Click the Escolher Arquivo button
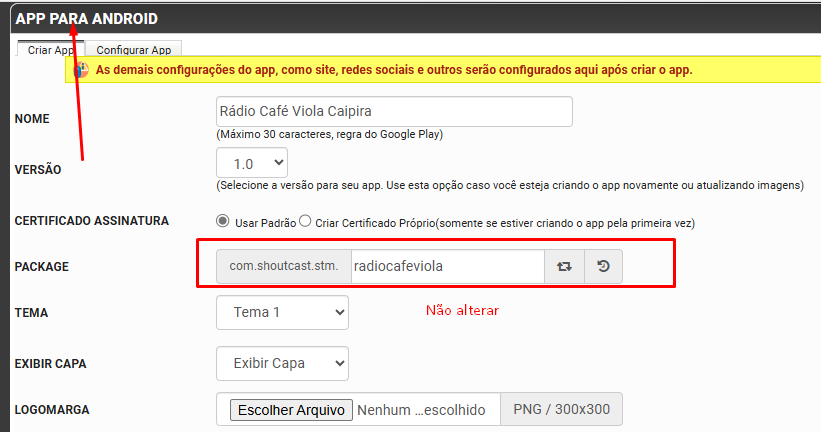The image size is (821, 432). point(290,410)
